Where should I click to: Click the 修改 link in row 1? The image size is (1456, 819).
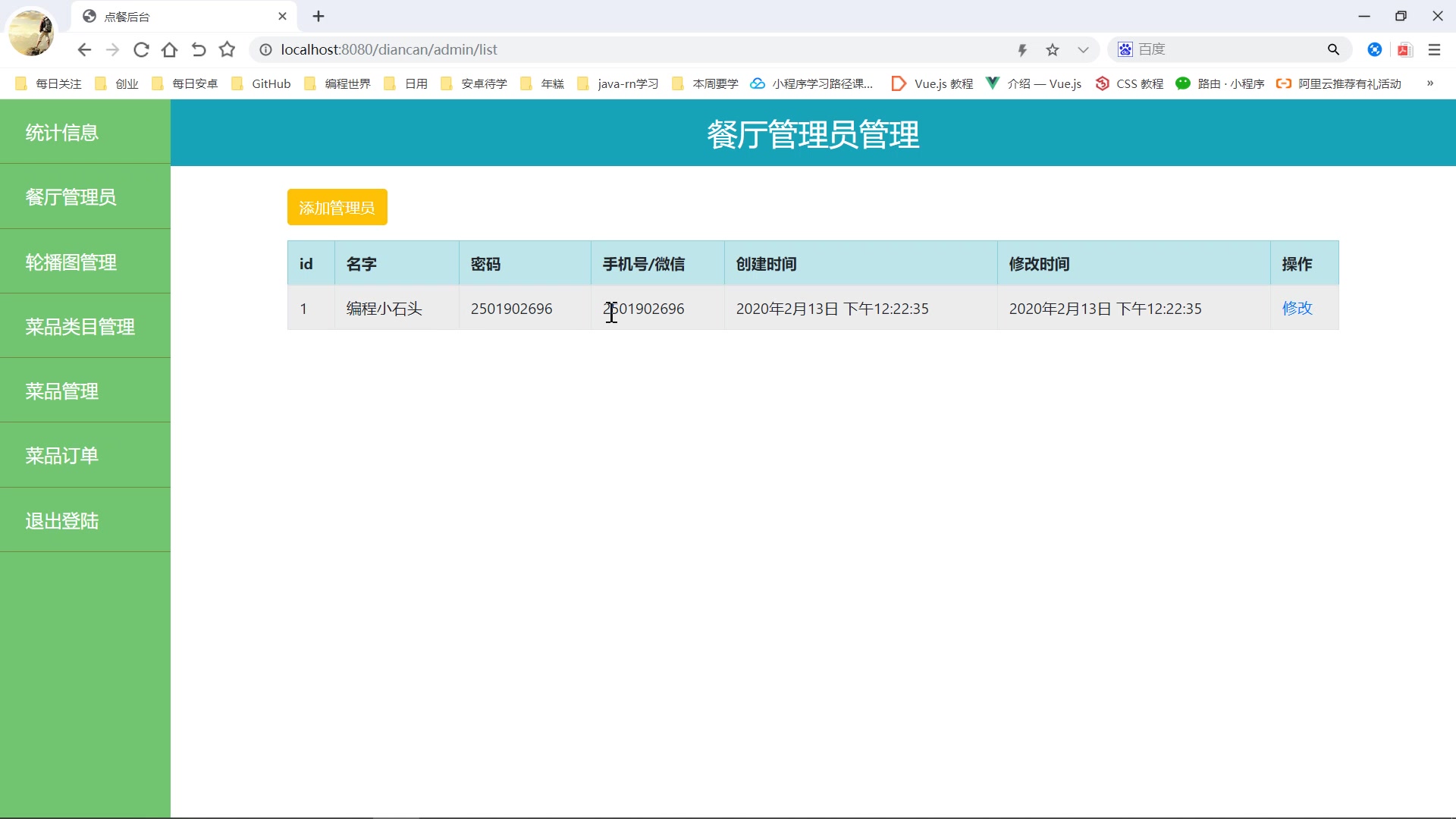pyautogui.click(x=1297, y=309)
